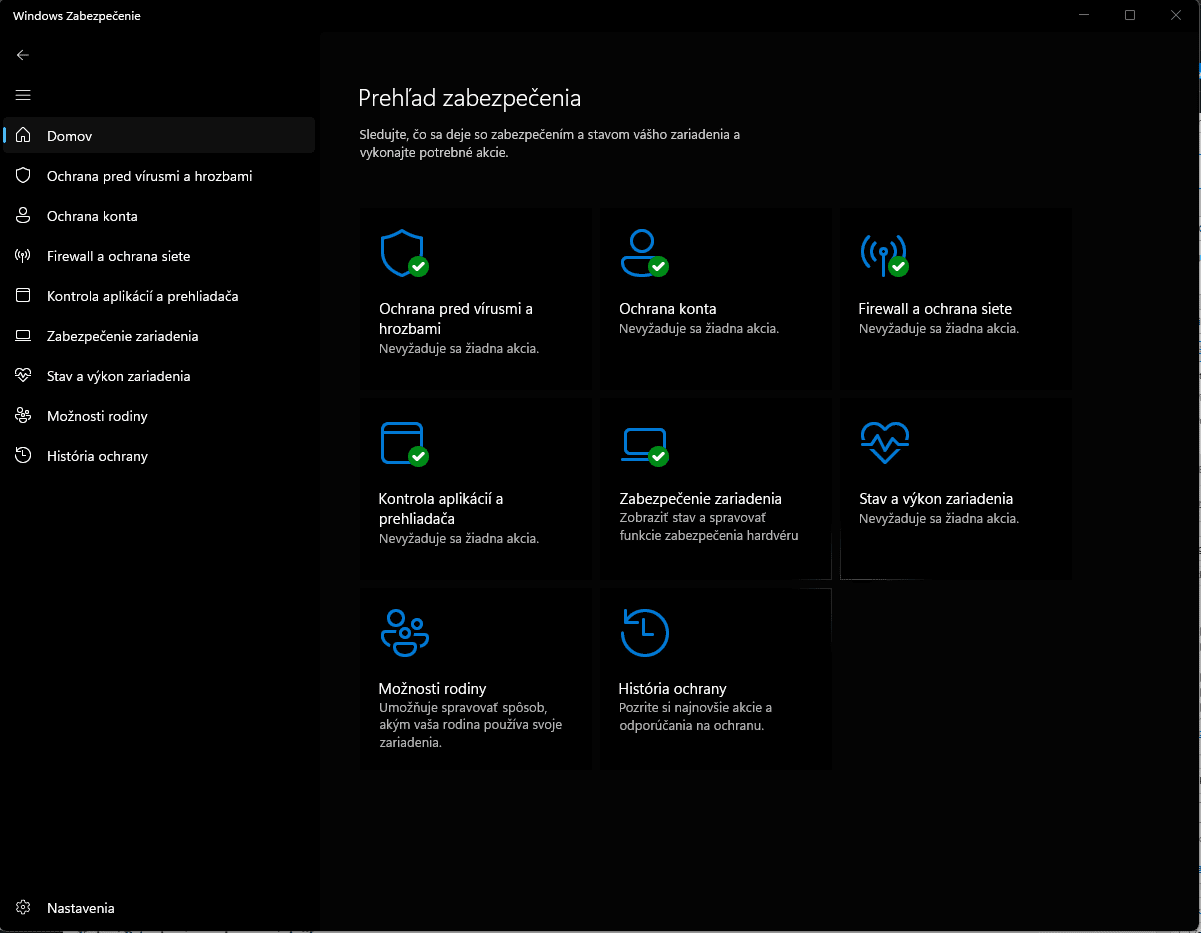Screen dimensions: 1201x933
Task: Open Ochrana pred vírusmi a hrozbami in sidebar
Action: point(149,176)
